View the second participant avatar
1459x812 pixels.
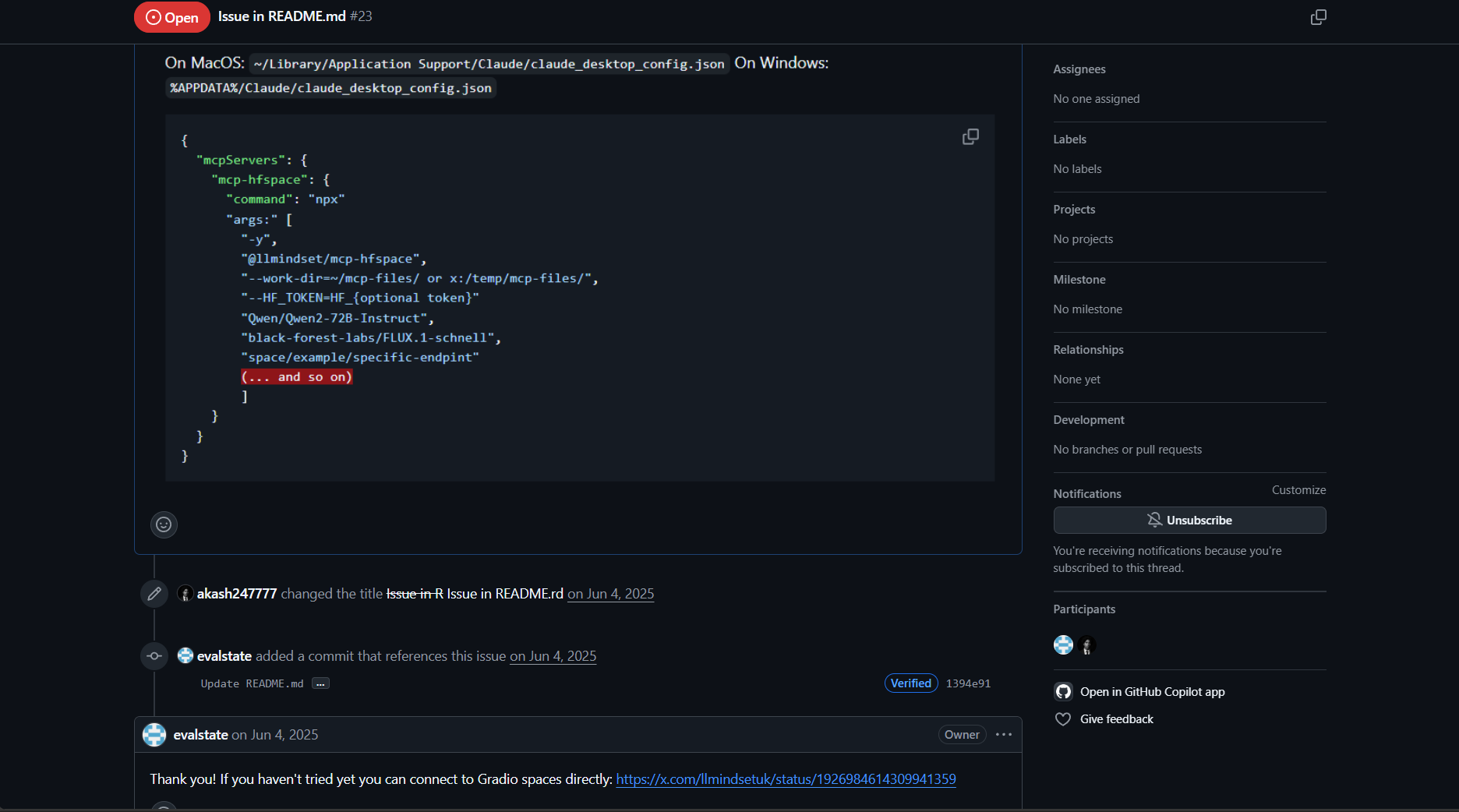click(x=1087, y=645)
